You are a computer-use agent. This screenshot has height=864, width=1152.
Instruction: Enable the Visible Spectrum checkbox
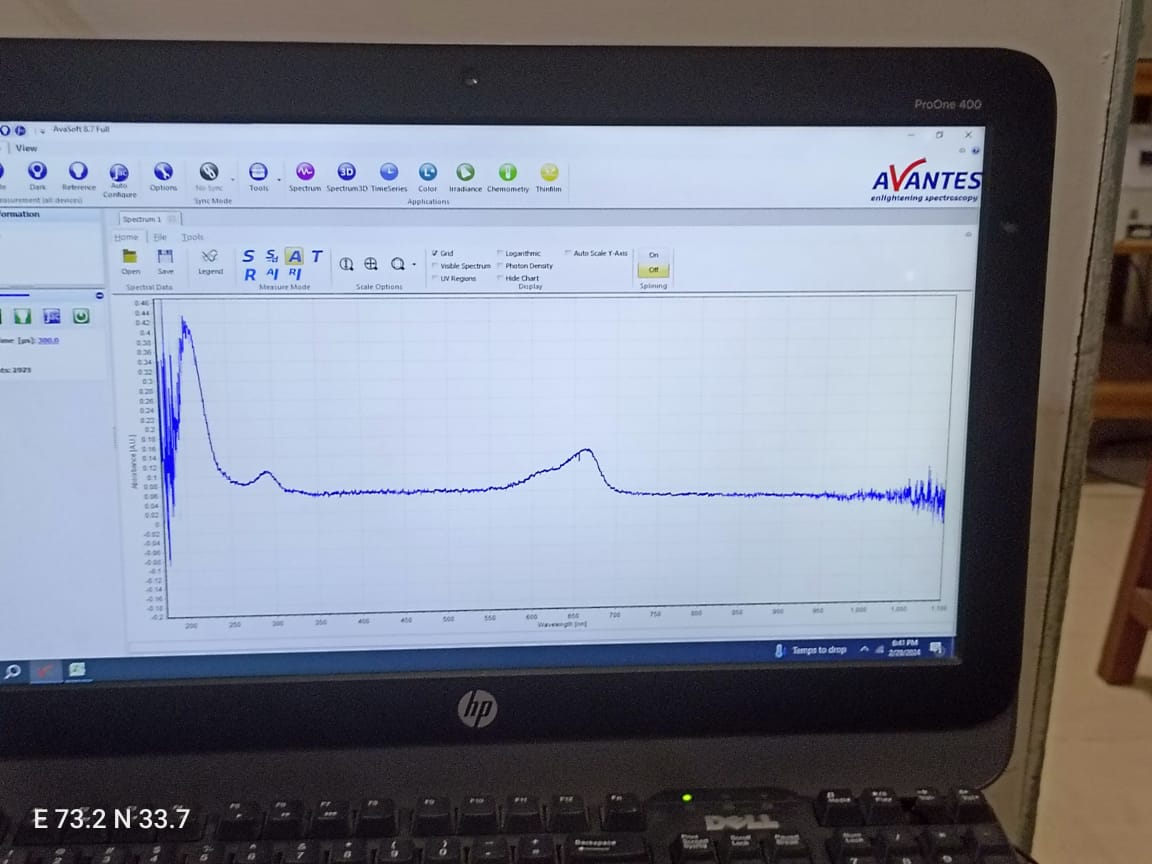pos(435,266)
